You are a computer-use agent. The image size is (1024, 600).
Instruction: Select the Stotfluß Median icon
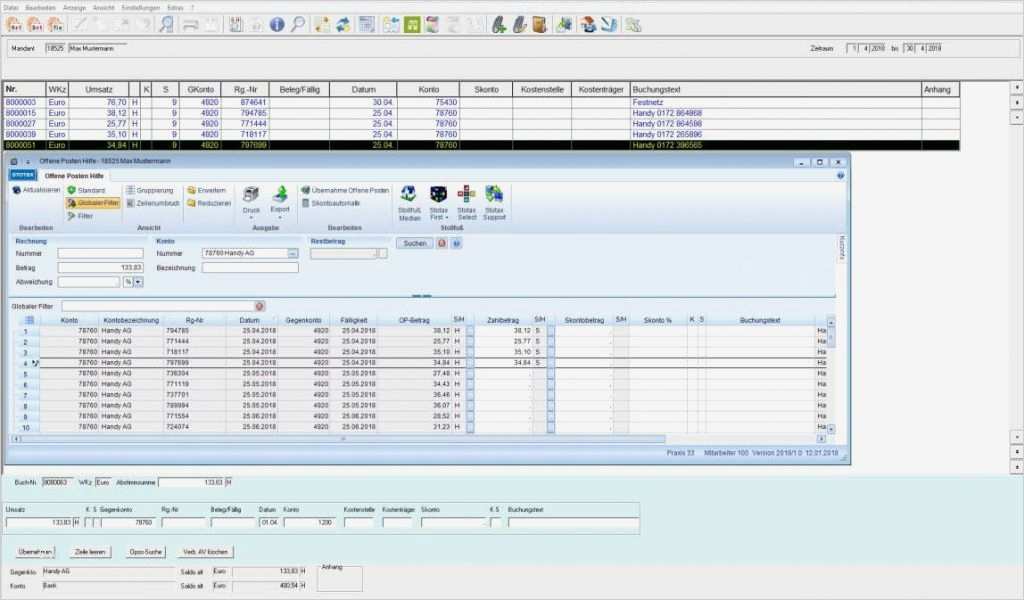point(409,195)
